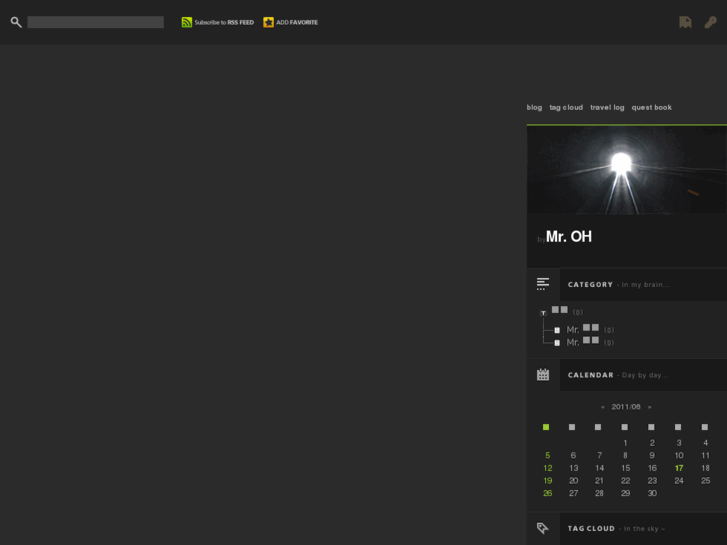Click the CATEGORY list icon
This screenshot has height=545, width=727.
(x=543, y=284)
